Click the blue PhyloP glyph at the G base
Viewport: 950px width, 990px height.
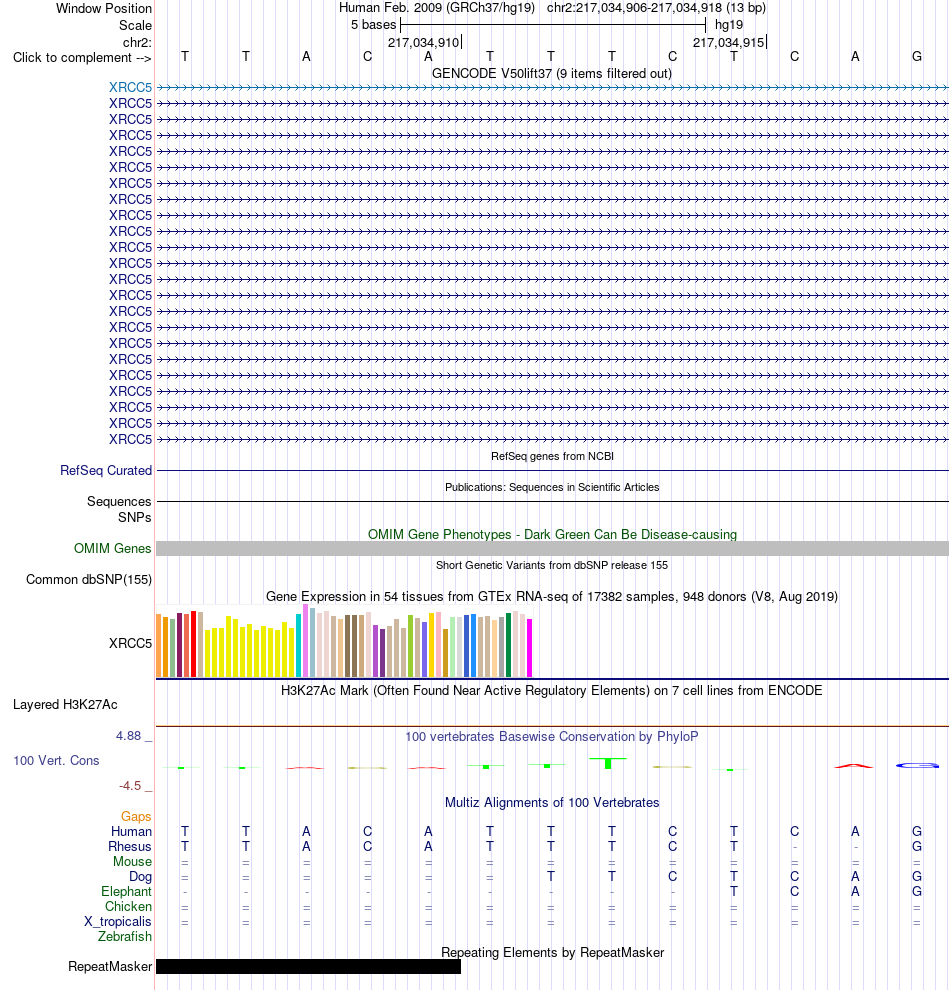[917, 765]
